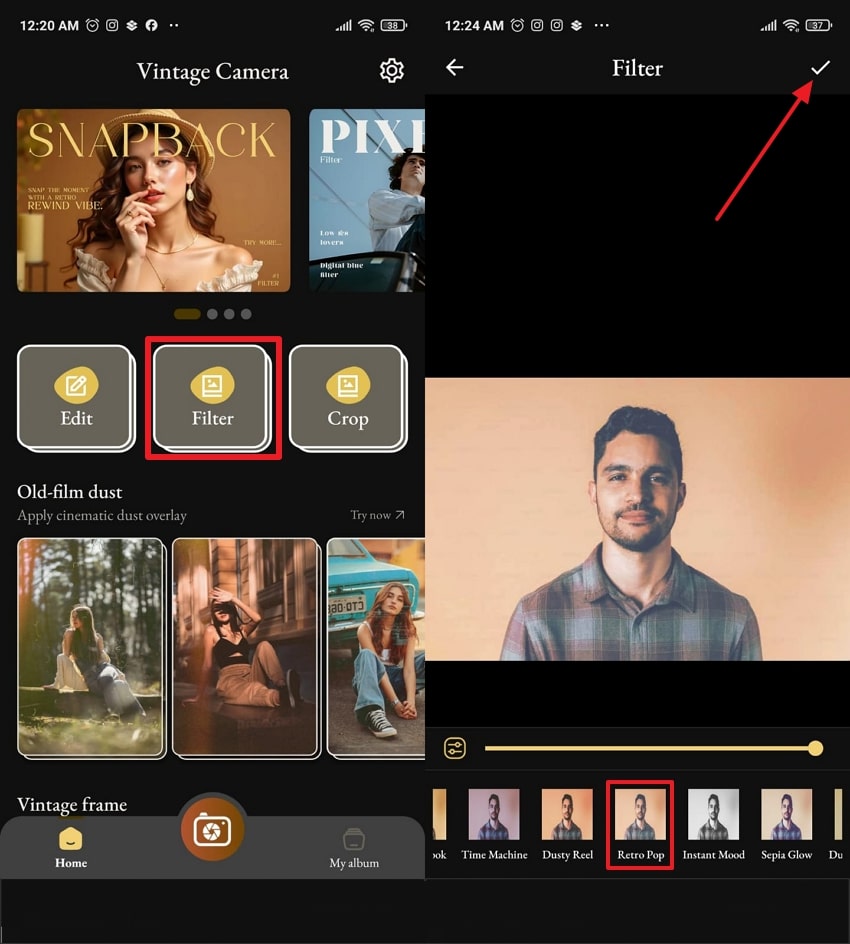Screen dimensions: 850x944
Task: Apply the Dusty Reel filter
Action: pyautogui.click(x=567, y=824)
